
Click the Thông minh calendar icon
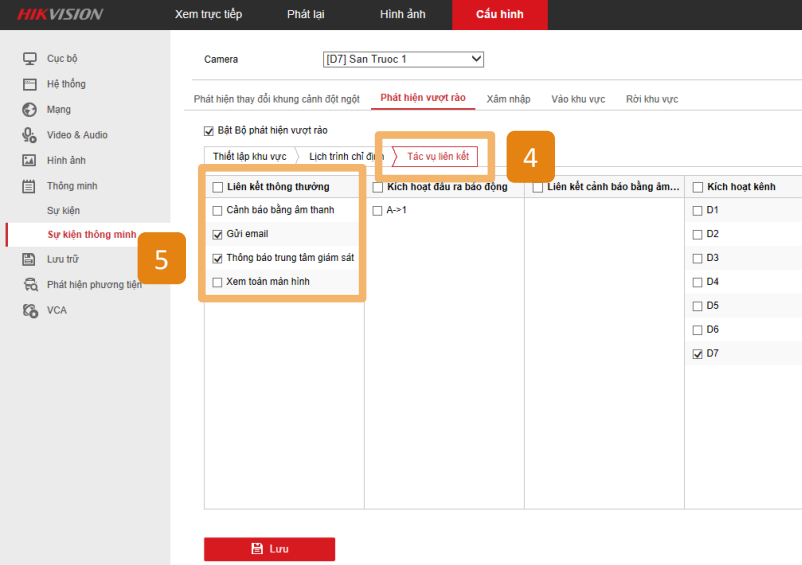tap(30, 186)
